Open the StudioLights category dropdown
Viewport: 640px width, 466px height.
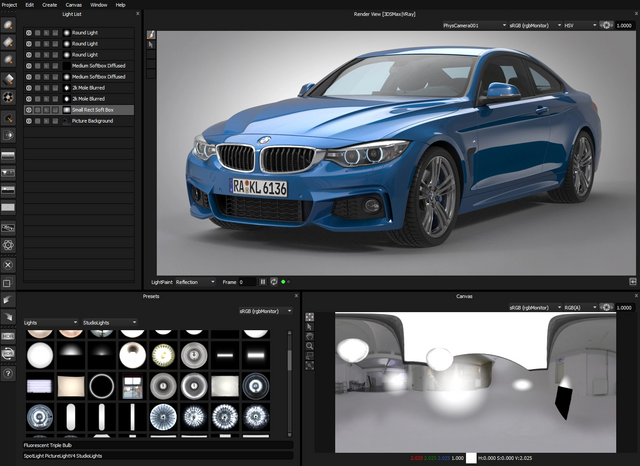[109, 322]
